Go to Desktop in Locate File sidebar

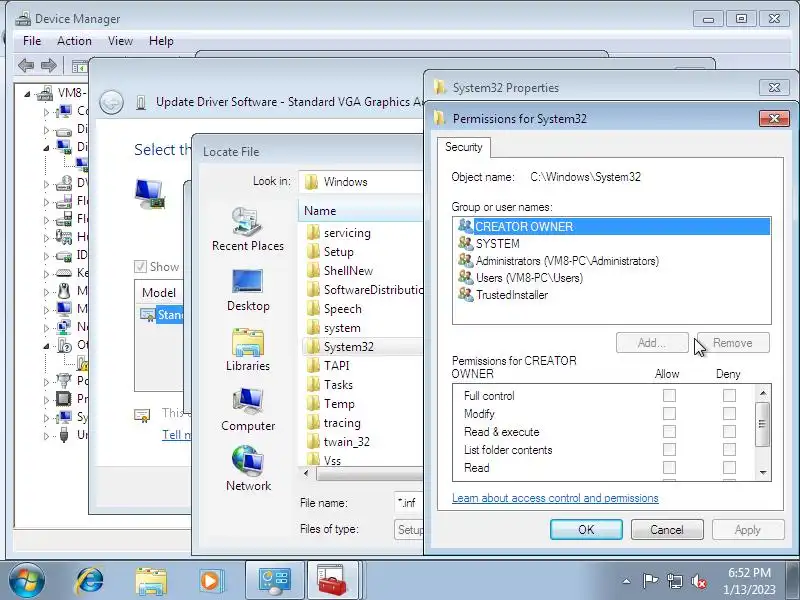[248, 290]
